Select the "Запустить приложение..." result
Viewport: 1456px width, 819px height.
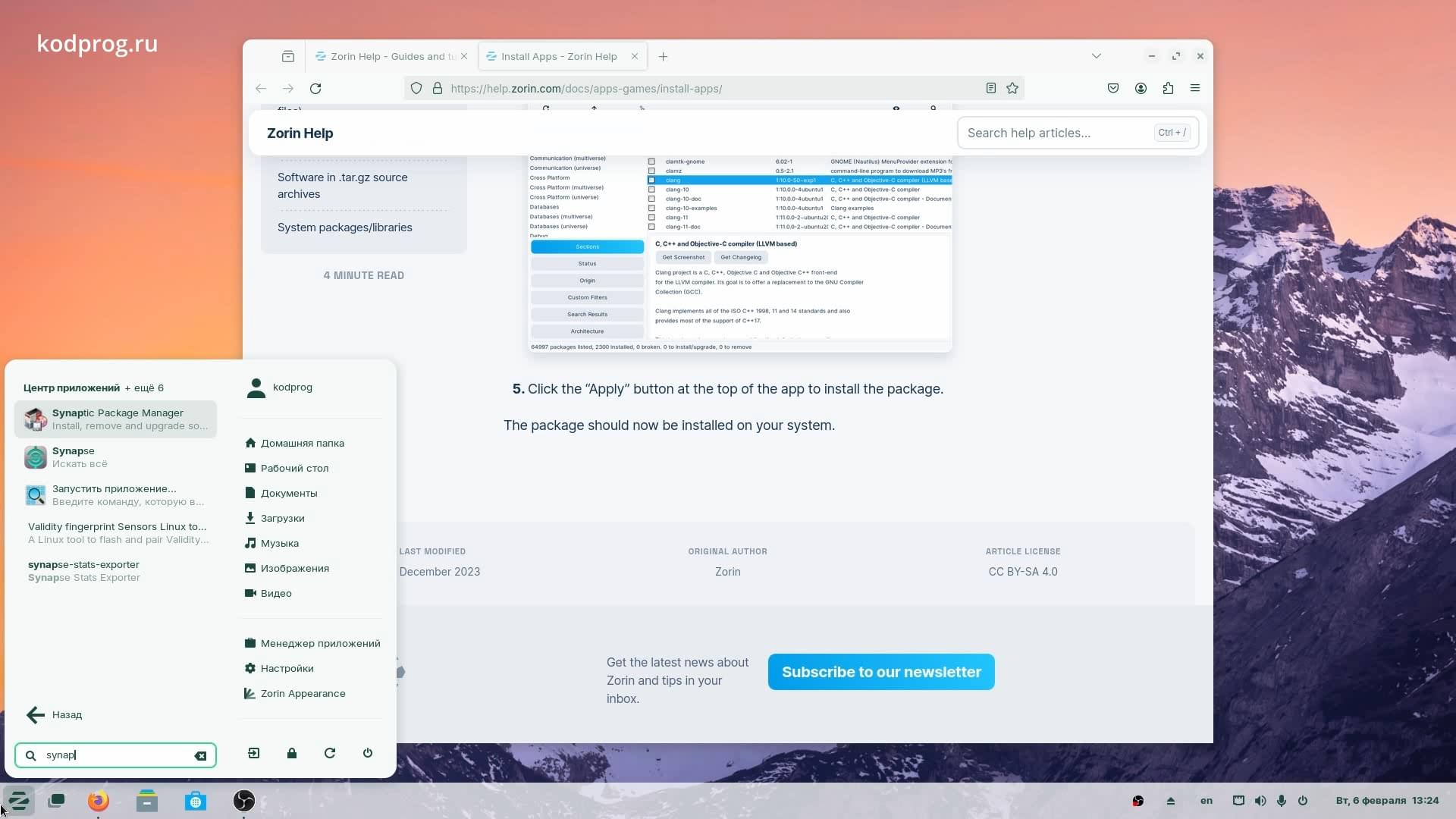115,494
